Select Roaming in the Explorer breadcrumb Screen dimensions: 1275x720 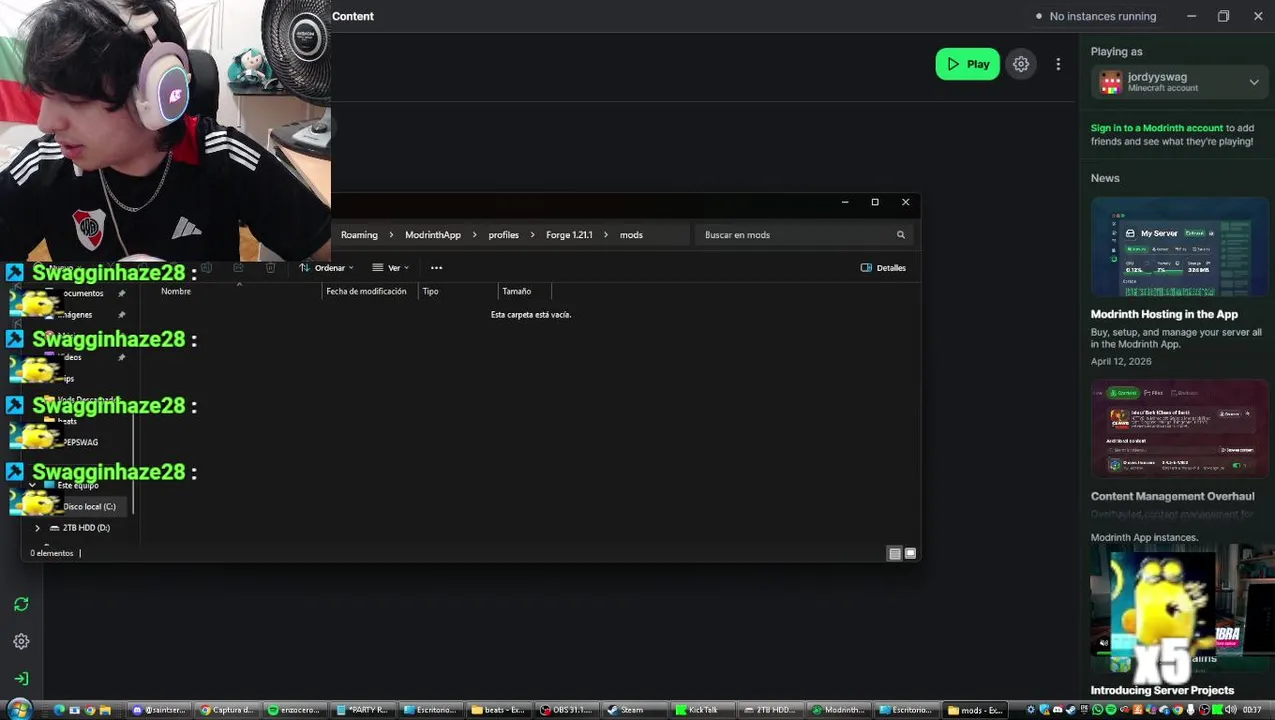(359, 235)
